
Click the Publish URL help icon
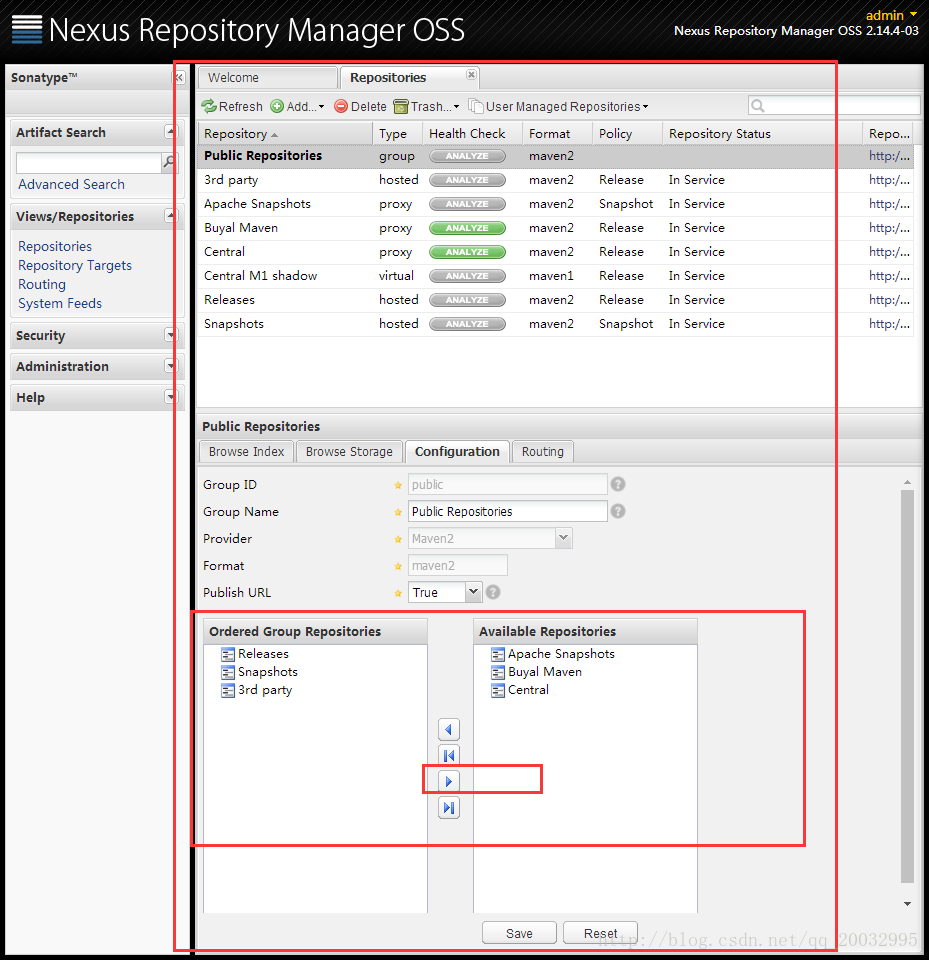pos(493,592)
